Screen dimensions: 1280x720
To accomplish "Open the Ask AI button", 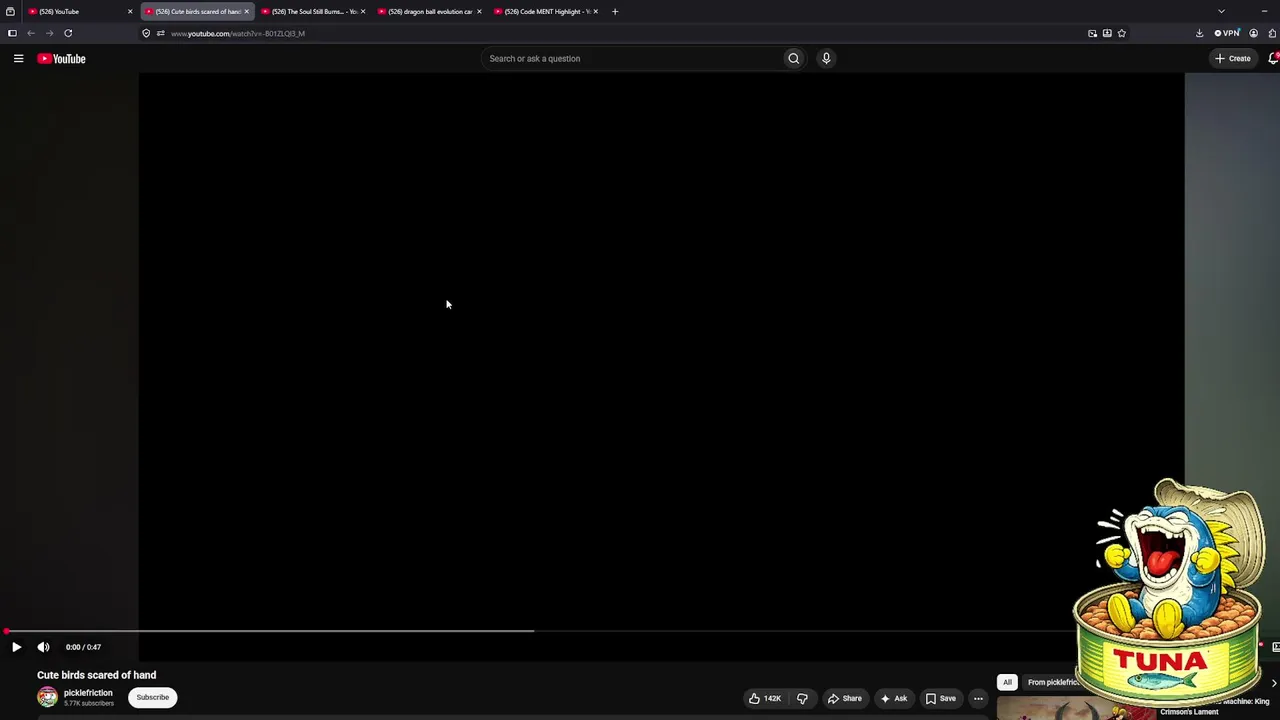I will coord(894,698).
